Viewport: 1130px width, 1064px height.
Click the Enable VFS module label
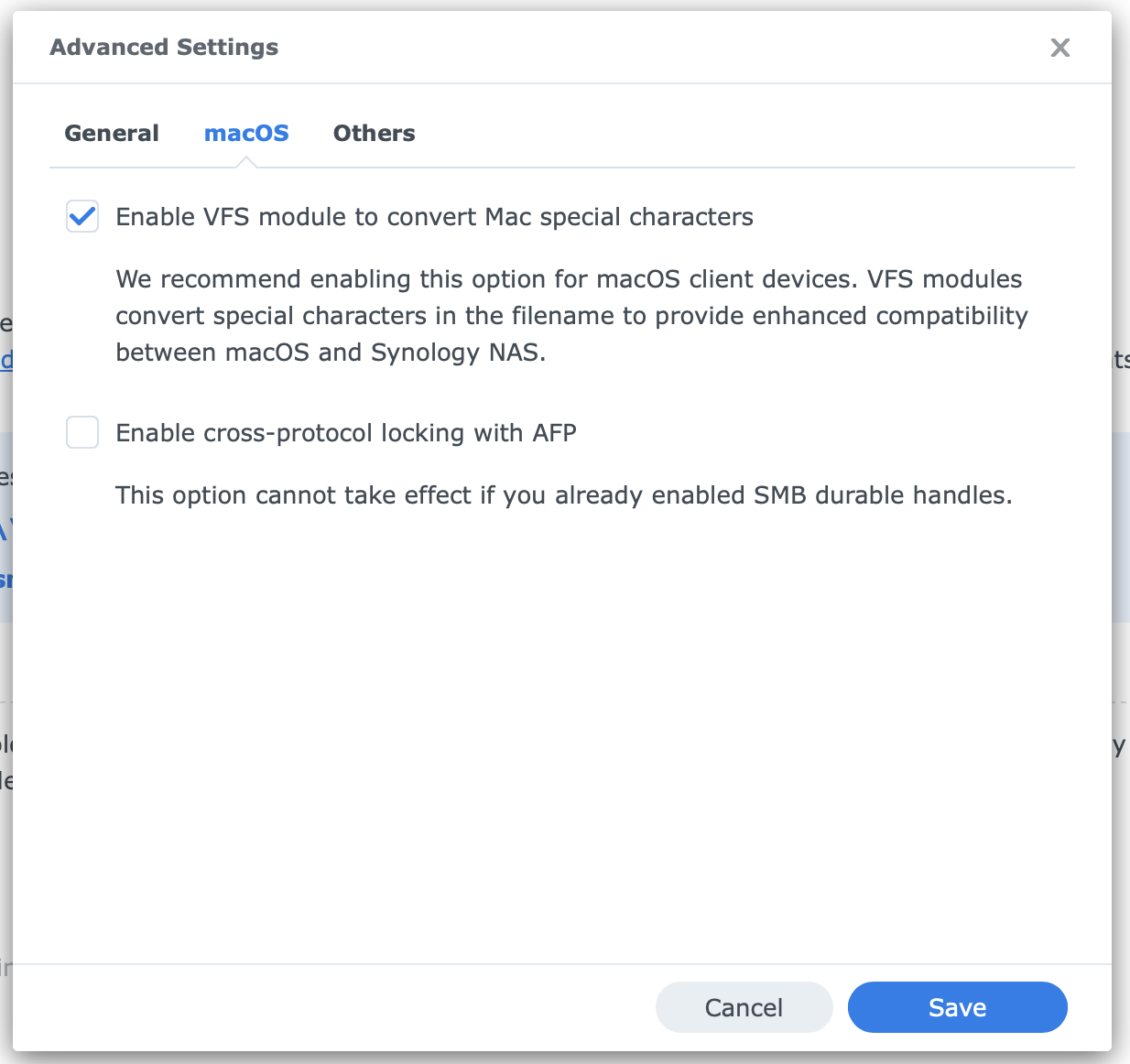[x=434, y=216]
